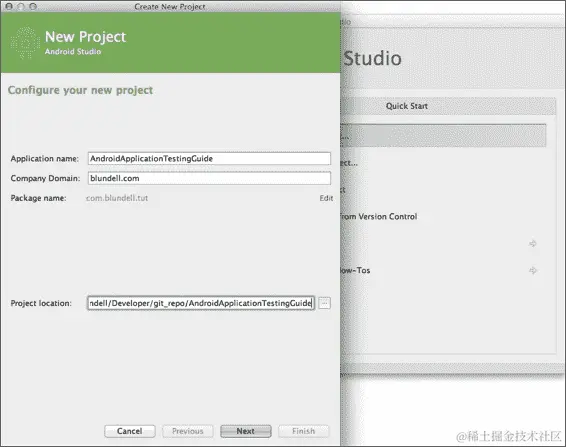The image size is (566, 447).
Task: Click Company Domain label
Action: click(45, 178)
